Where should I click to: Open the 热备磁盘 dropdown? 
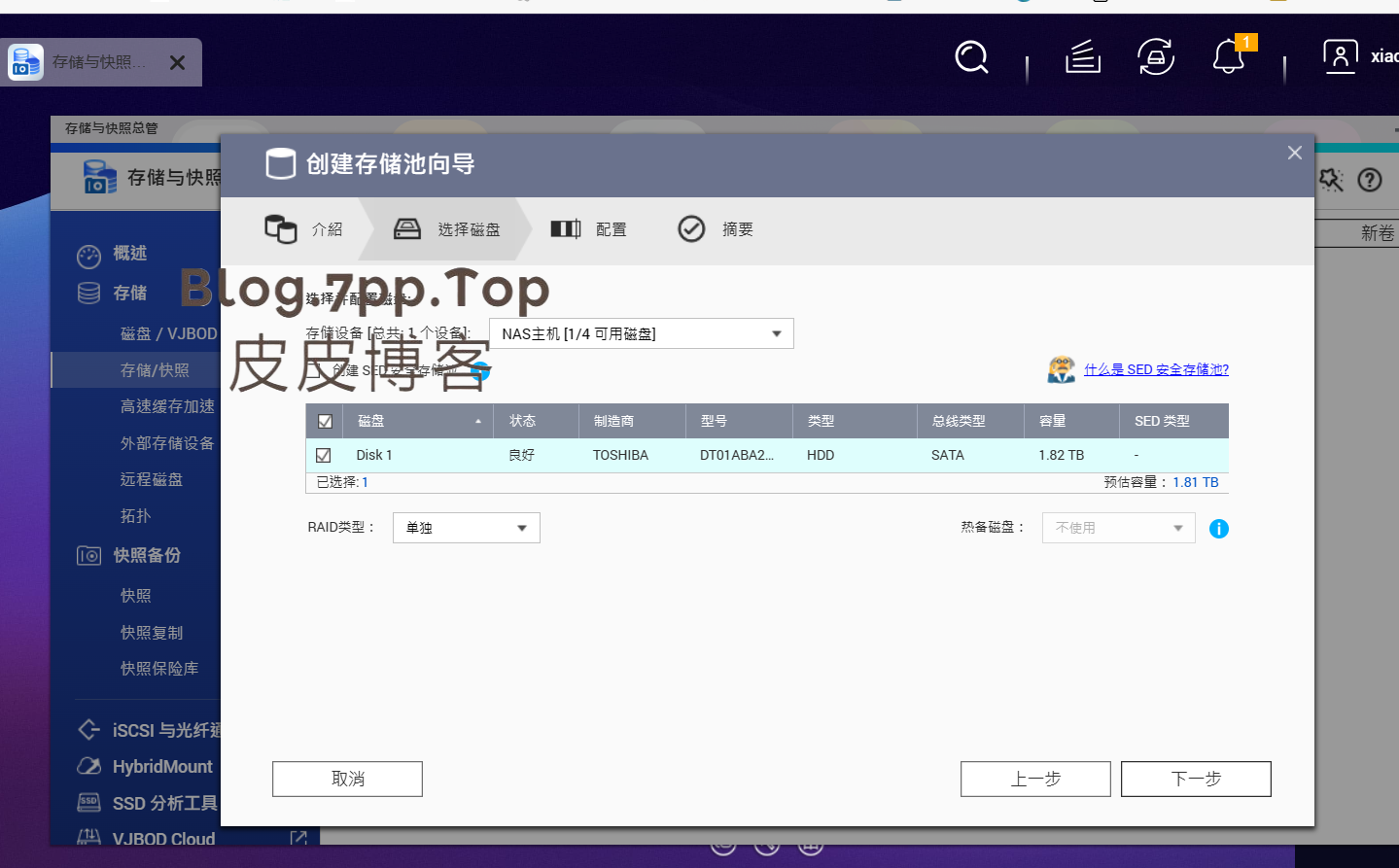[1119, 528]
